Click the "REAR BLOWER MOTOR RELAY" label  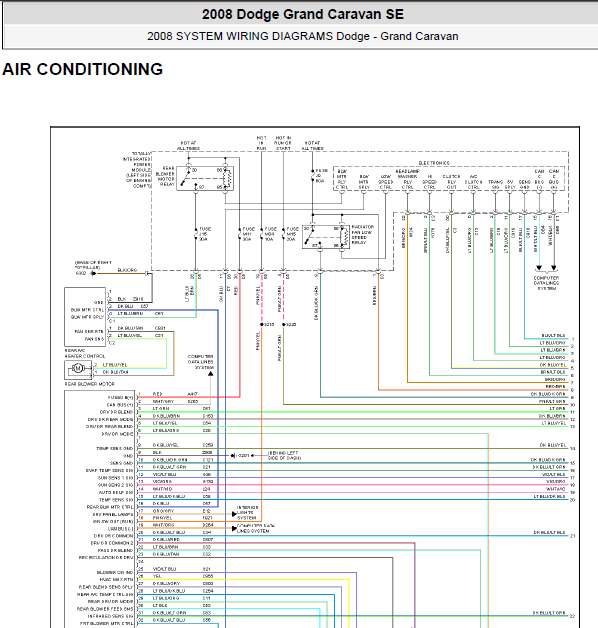pyautogui.click(x=165, y=176)
